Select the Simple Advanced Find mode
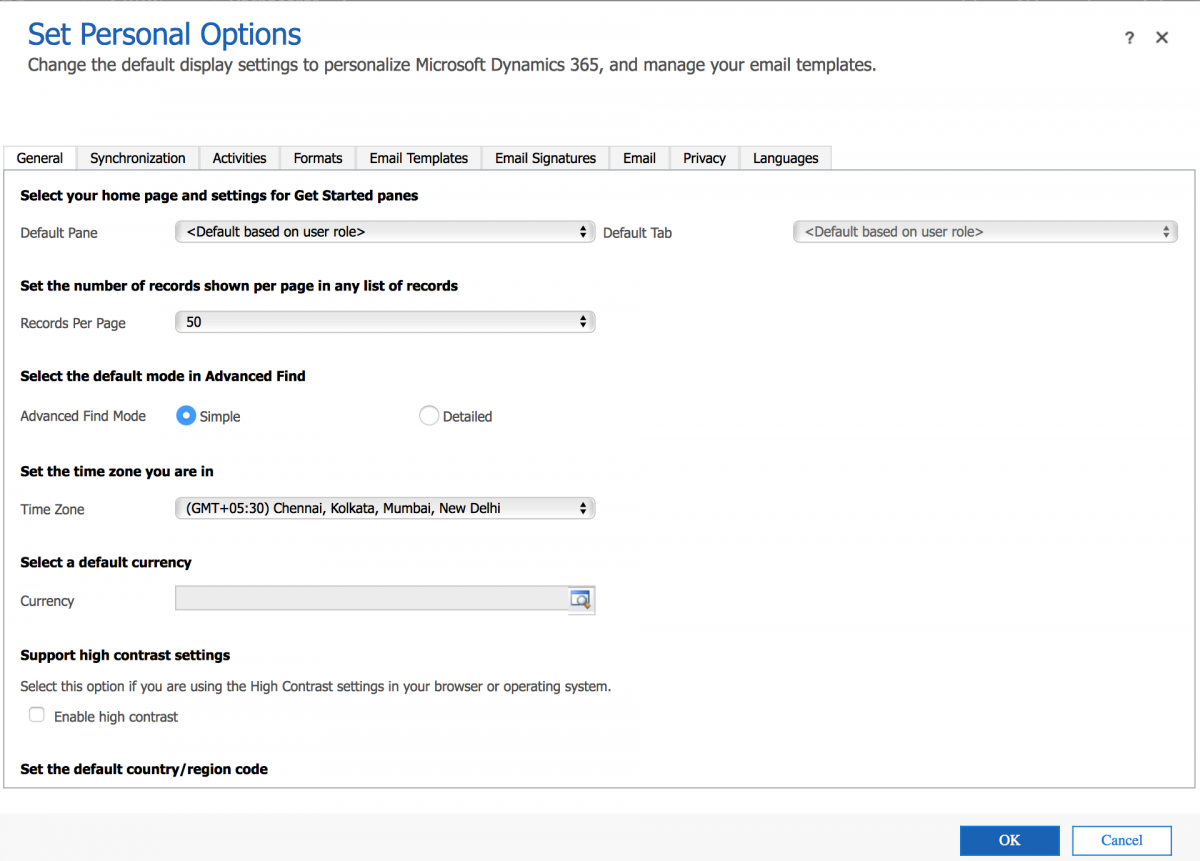The image size is (1200, 861). [185, 416]
